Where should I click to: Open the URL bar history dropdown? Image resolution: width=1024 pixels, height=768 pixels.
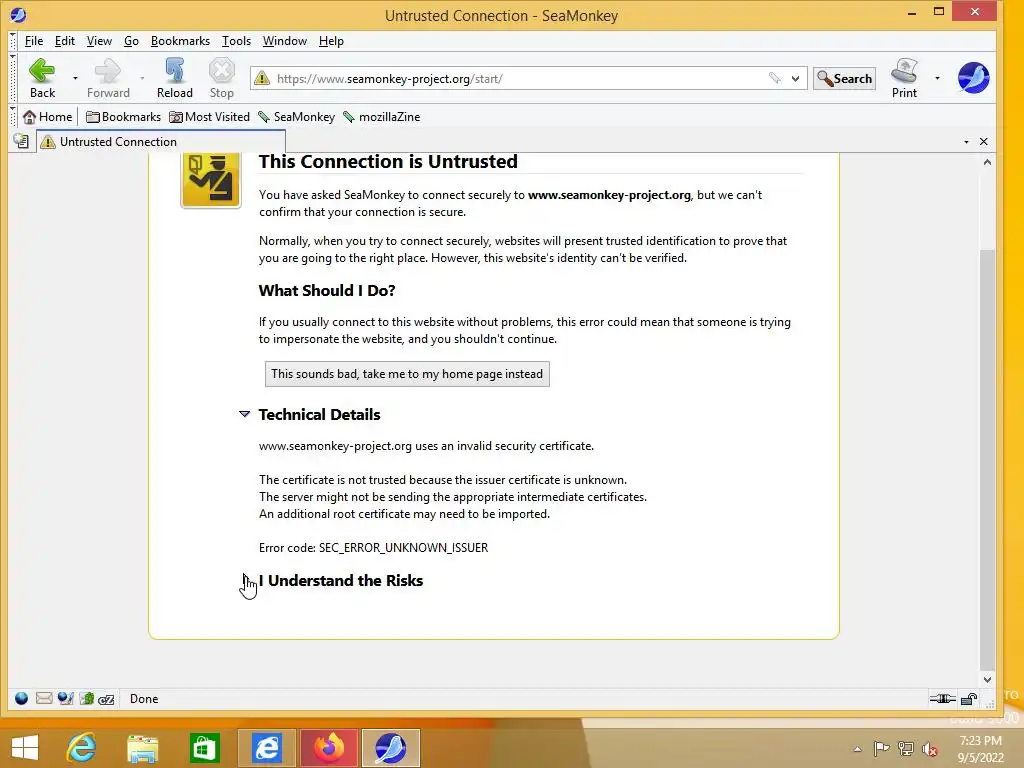point(795,78)
